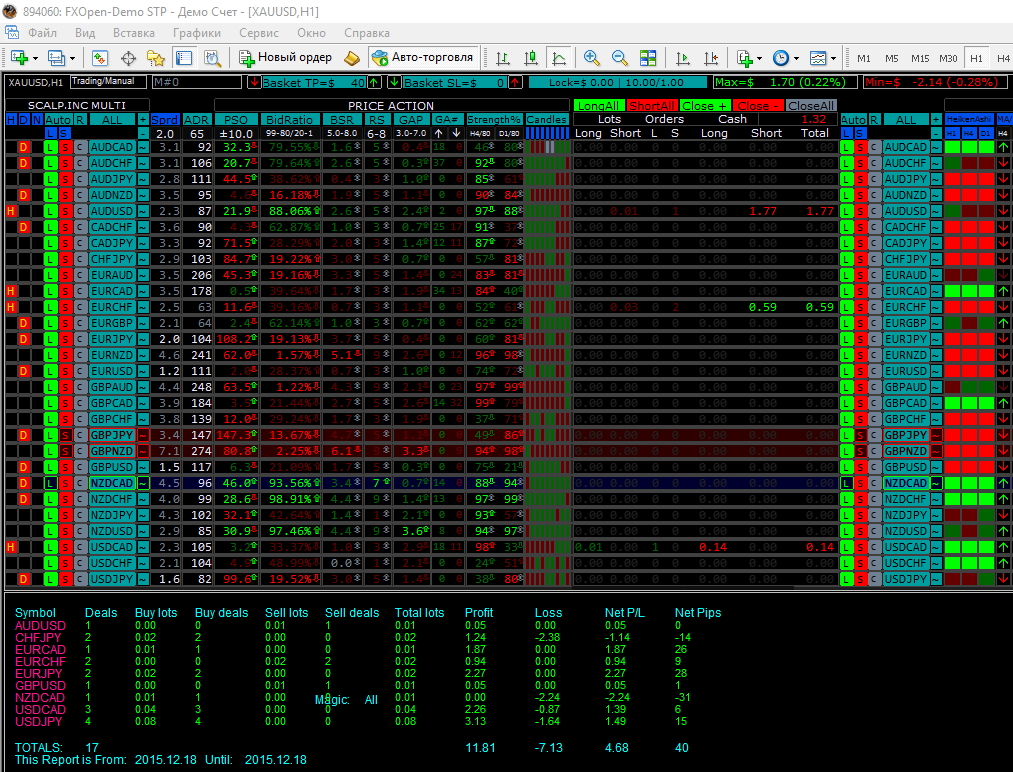Click plus button left of Sprd header
This screenshot has width=1013, height=772.
[143, 120]
